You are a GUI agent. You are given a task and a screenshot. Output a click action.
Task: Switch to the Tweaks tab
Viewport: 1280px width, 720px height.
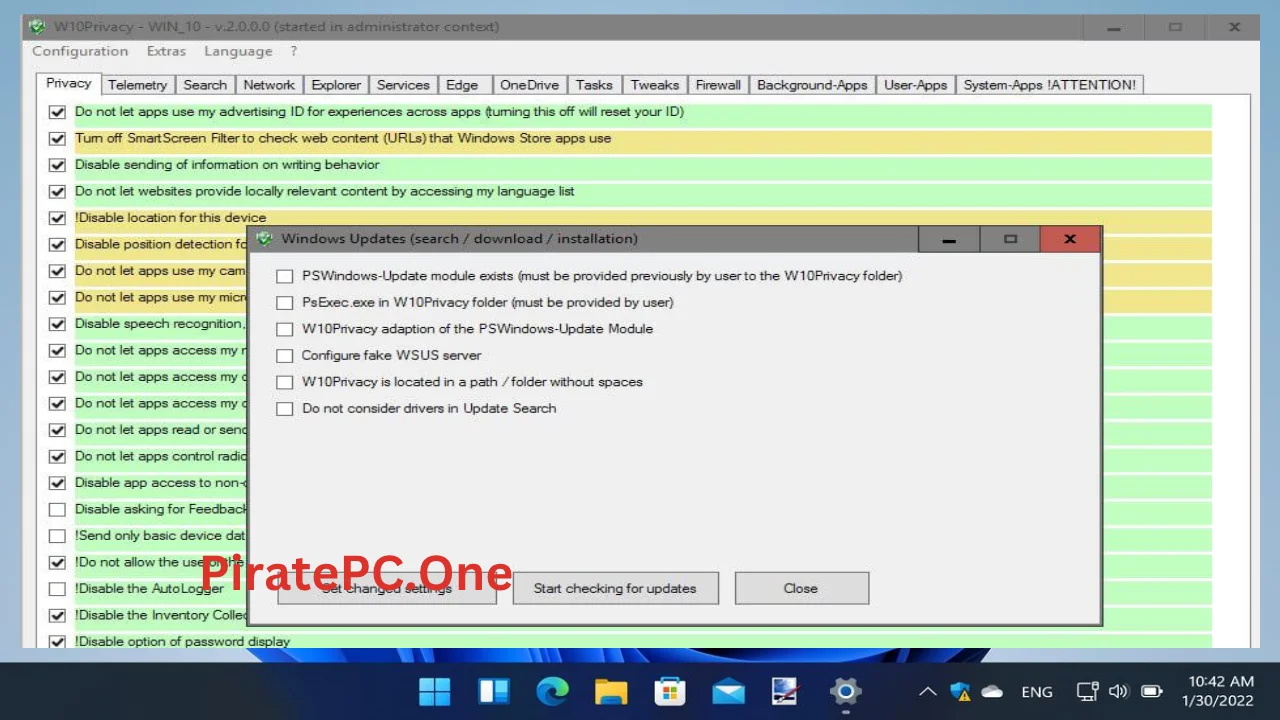coord(655,85)
